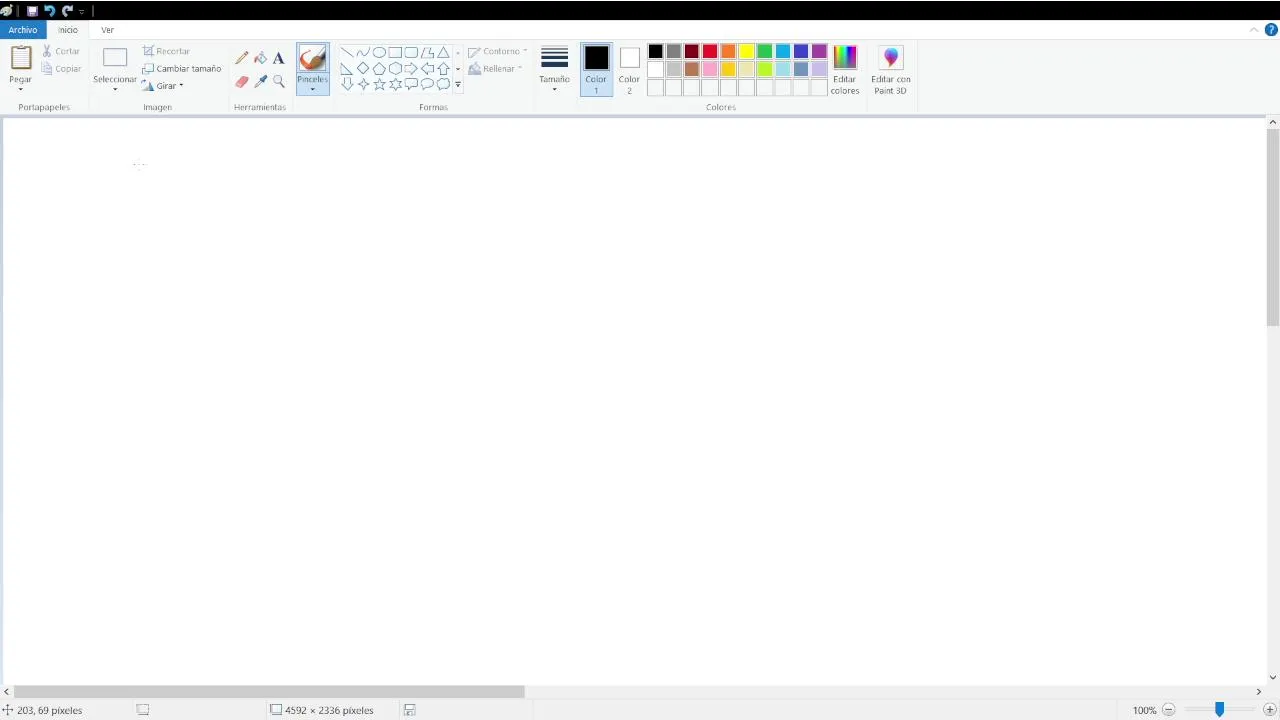The width and height of the screenshot is (1280, 720).
Task: Open the Archivo menu
Action: tap(23, 30)
